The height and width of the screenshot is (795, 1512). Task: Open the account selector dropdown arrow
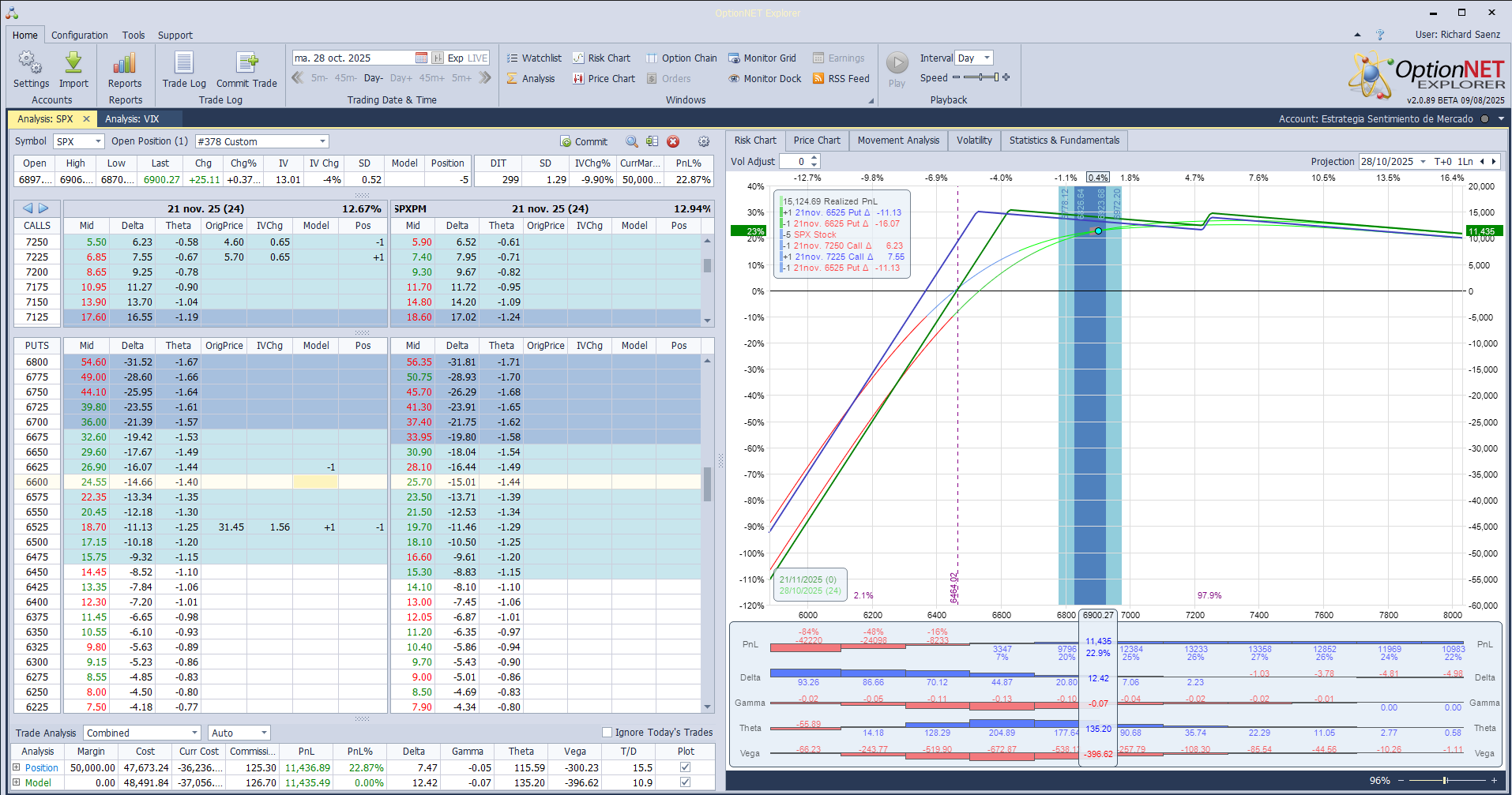1501,119
